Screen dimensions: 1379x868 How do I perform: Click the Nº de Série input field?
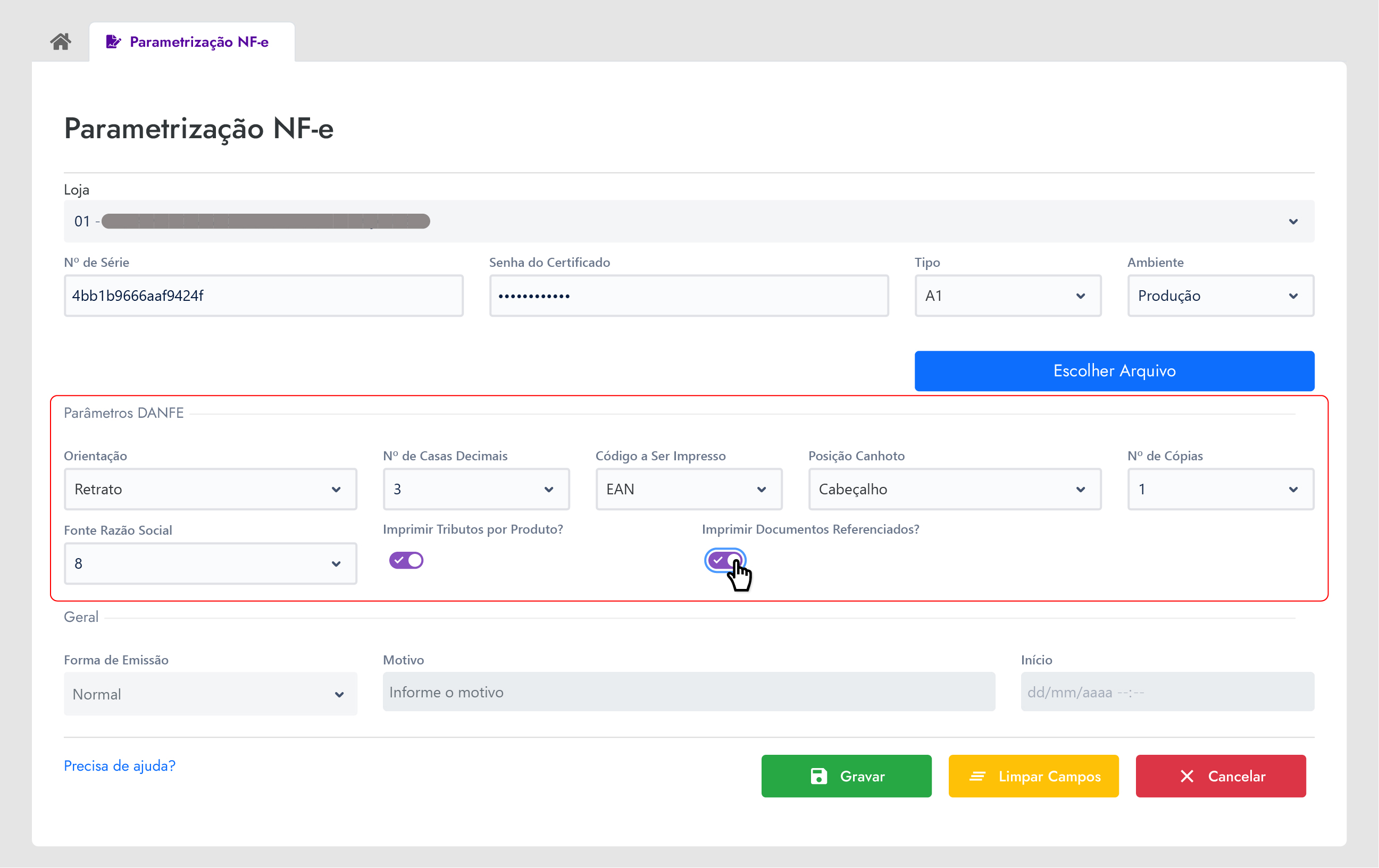tap(263, 296)
